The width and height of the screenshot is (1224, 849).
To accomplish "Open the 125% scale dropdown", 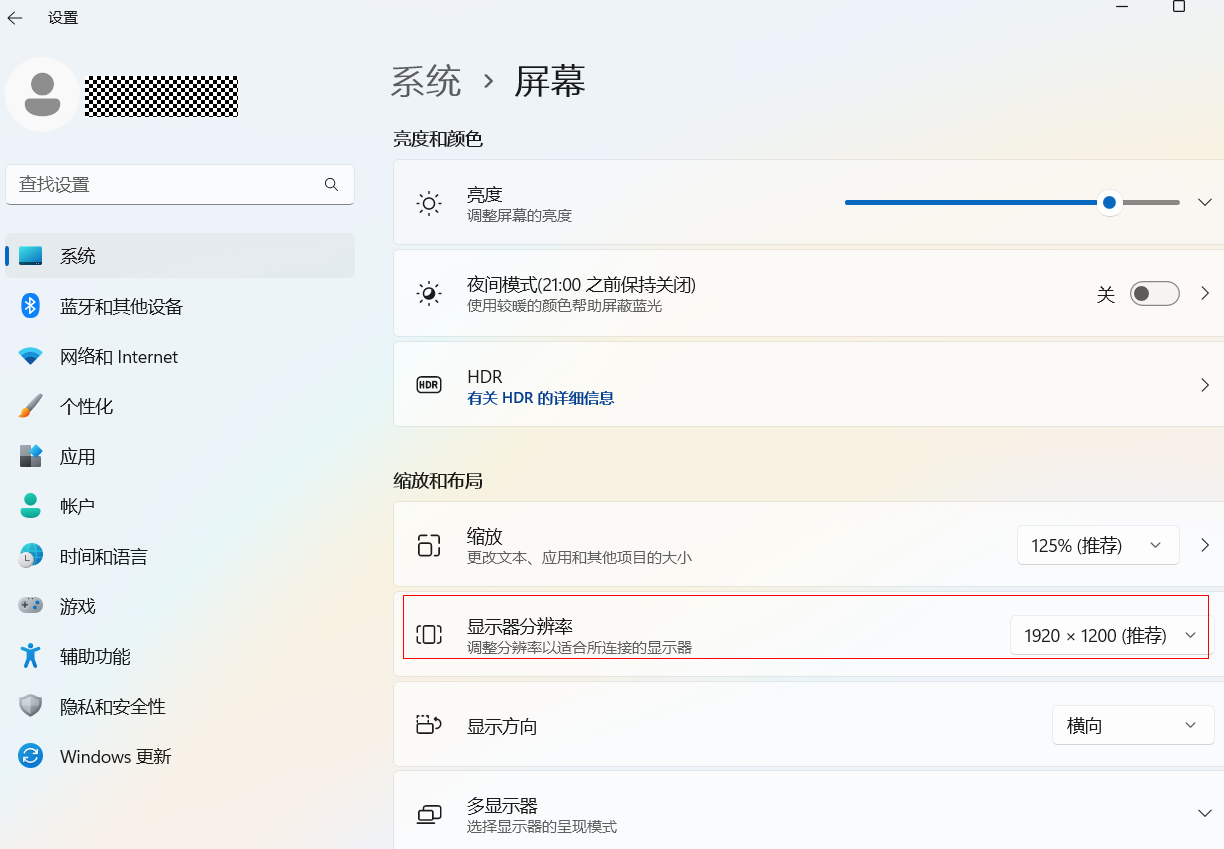I will point(1097,545).
